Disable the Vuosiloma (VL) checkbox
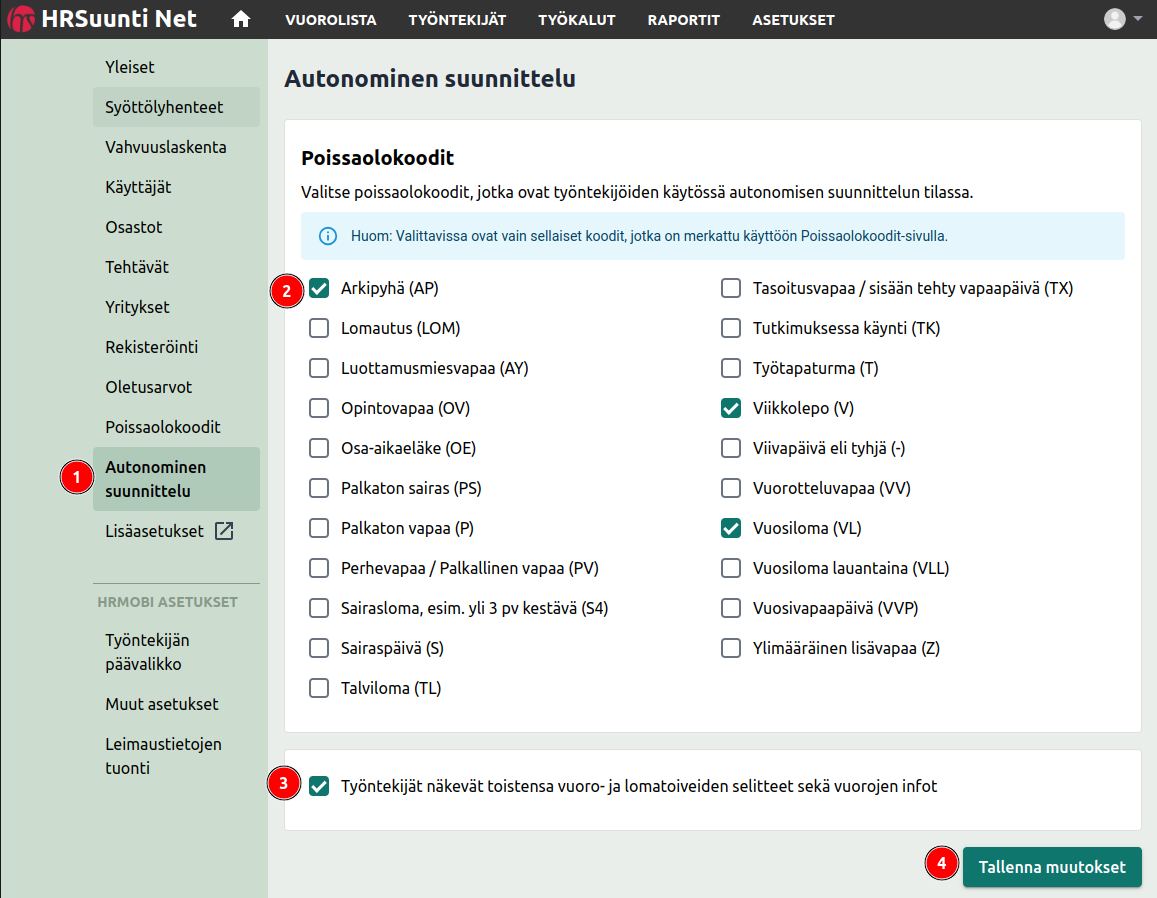Viewport: 1157px width, 898px height. pyautogui.click(x=731, y=528)
